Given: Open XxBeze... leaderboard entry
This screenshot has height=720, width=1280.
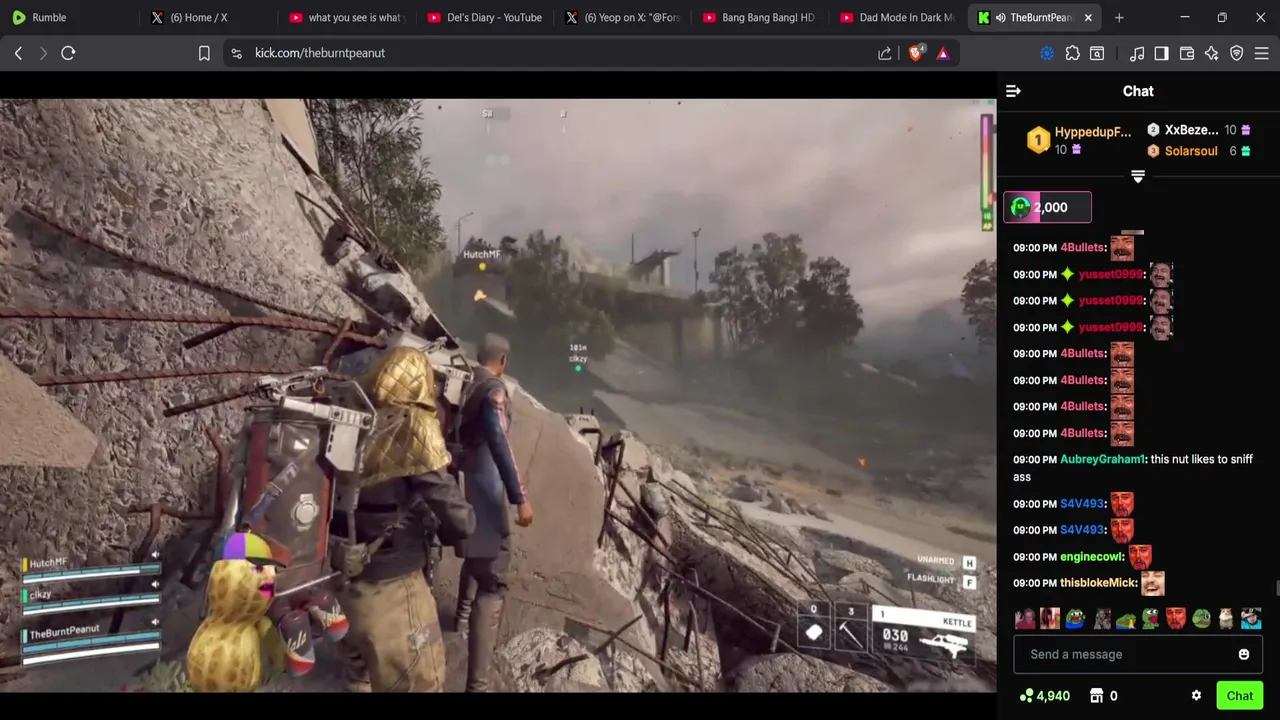Looking at the screenshot, I should [1198, 130].
